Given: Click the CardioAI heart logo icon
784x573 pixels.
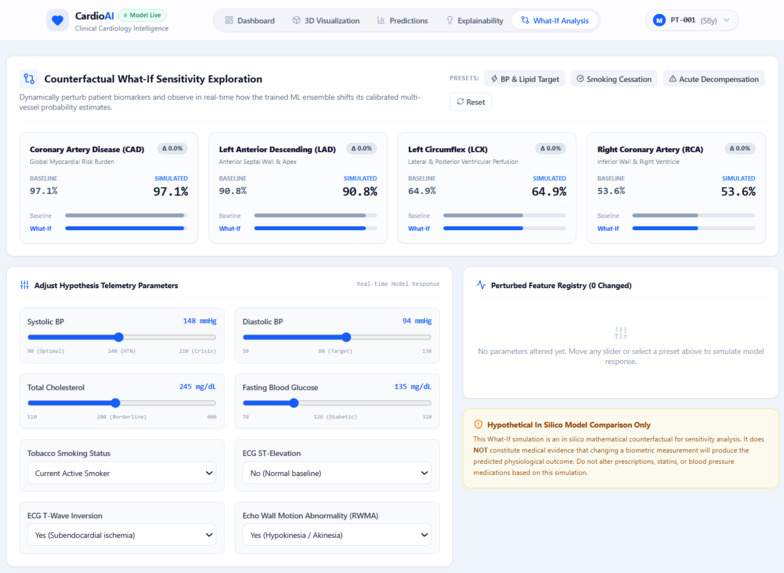Looking at the screenshot, I should [x=58, y=20].
